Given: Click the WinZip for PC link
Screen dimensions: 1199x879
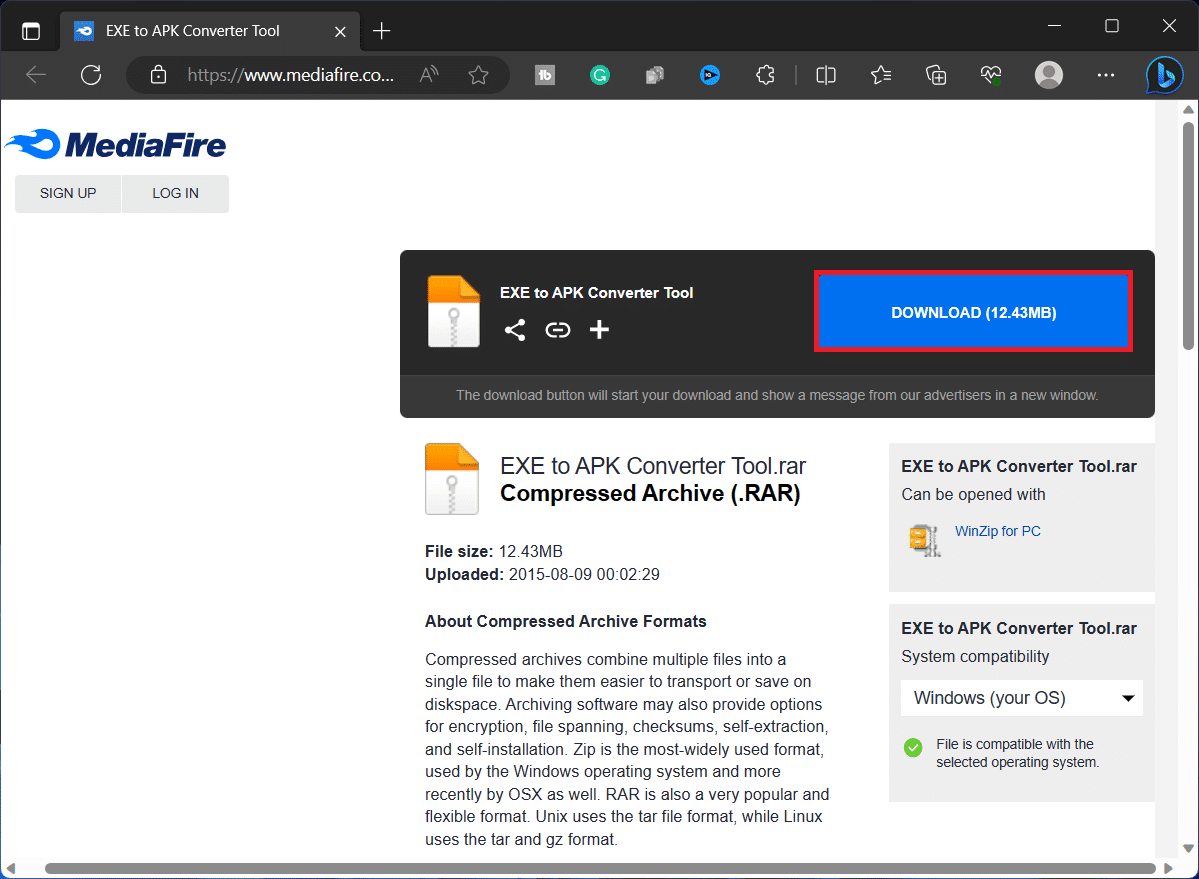Looking at the screenshot, I should (997, 531).
